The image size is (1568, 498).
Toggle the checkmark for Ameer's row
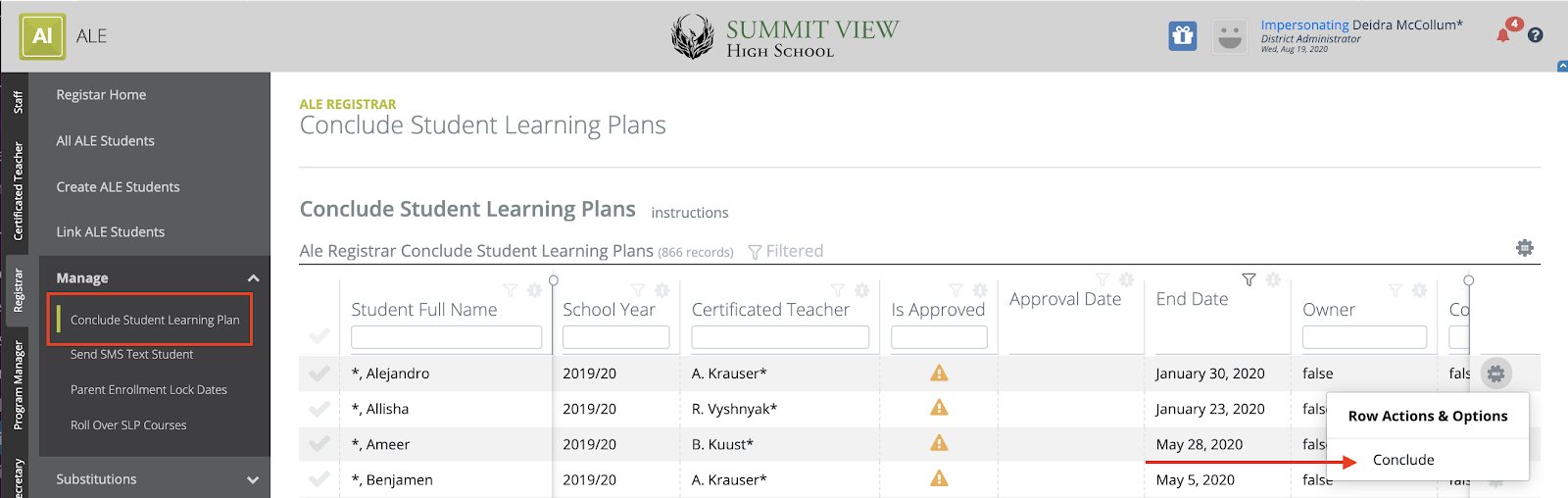[319, 444]
